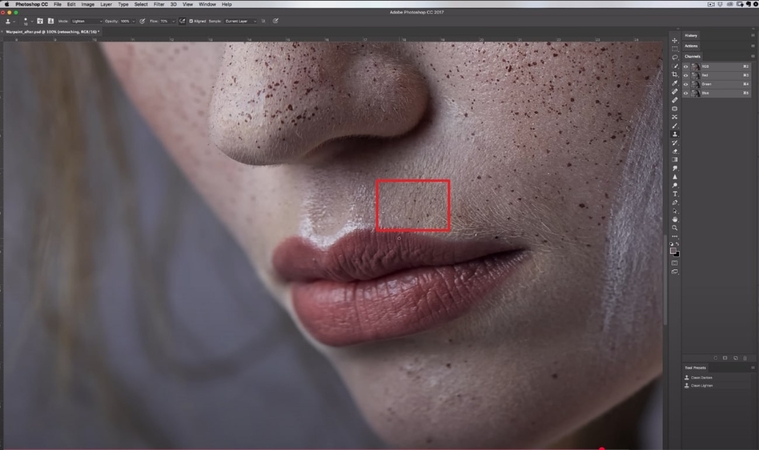The image size is (759, 450).
Task: Select the Red channel thumbnail
Action: click(696, 75)
